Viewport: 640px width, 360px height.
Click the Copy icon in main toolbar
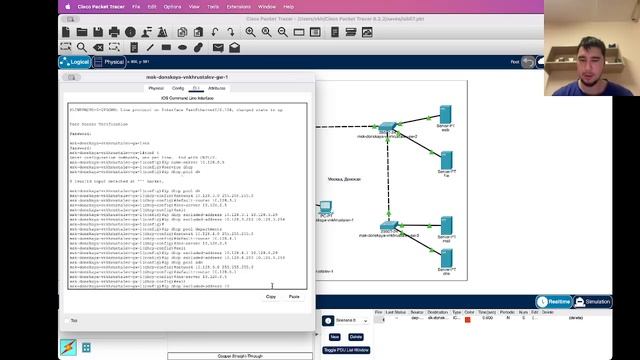point(182,32)
